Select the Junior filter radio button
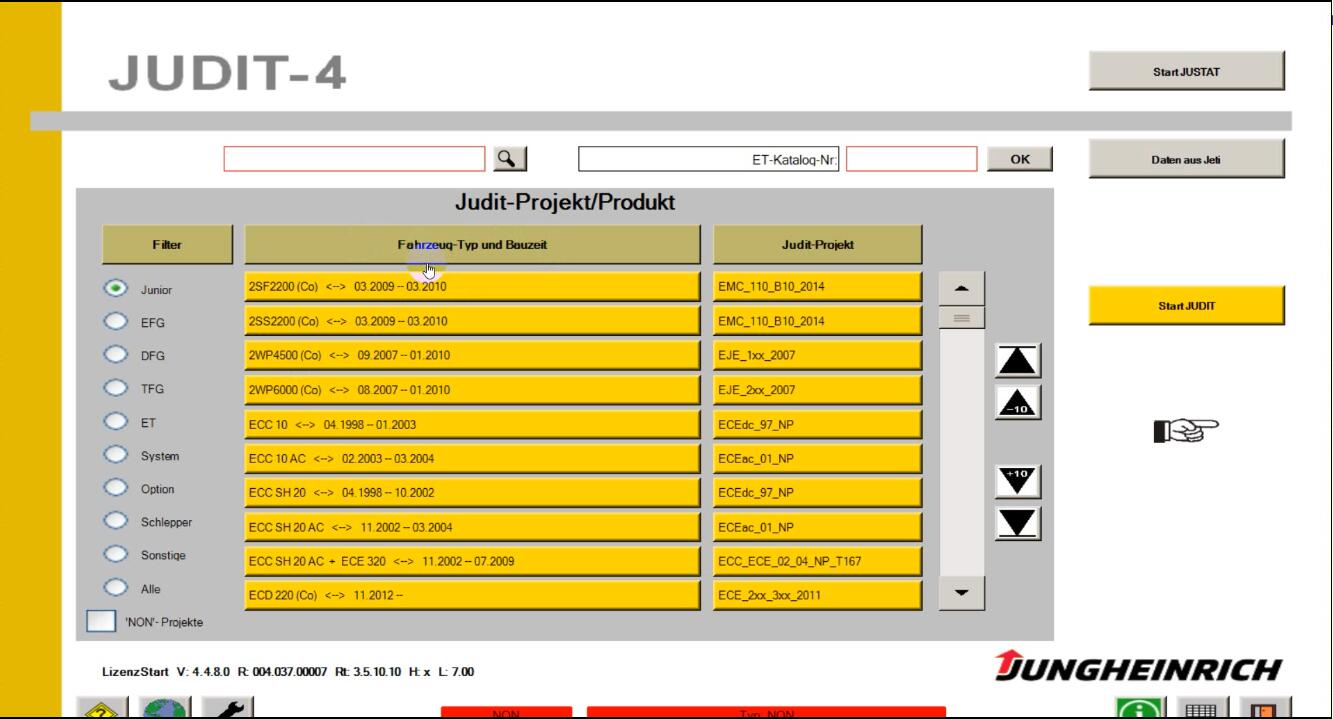Screen dimensions: 1333x719 pos(117,288)
